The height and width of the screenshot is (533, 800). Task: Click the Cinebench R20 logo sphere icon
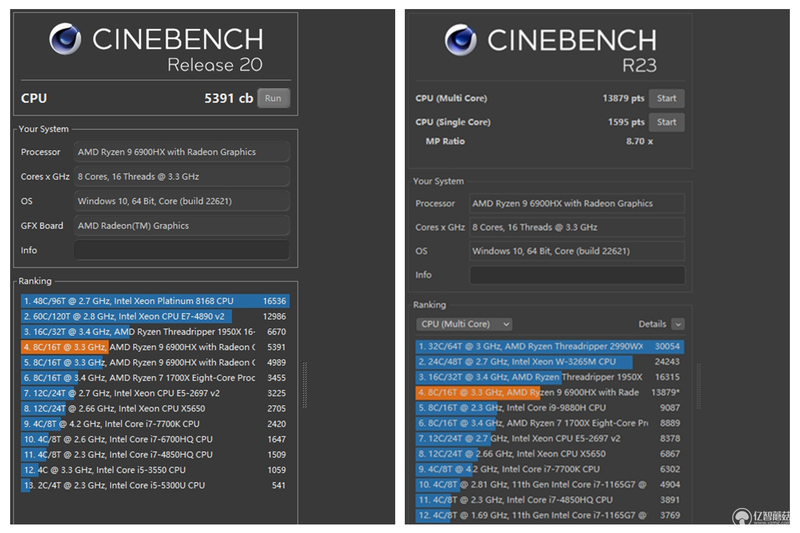click(65, 39)
